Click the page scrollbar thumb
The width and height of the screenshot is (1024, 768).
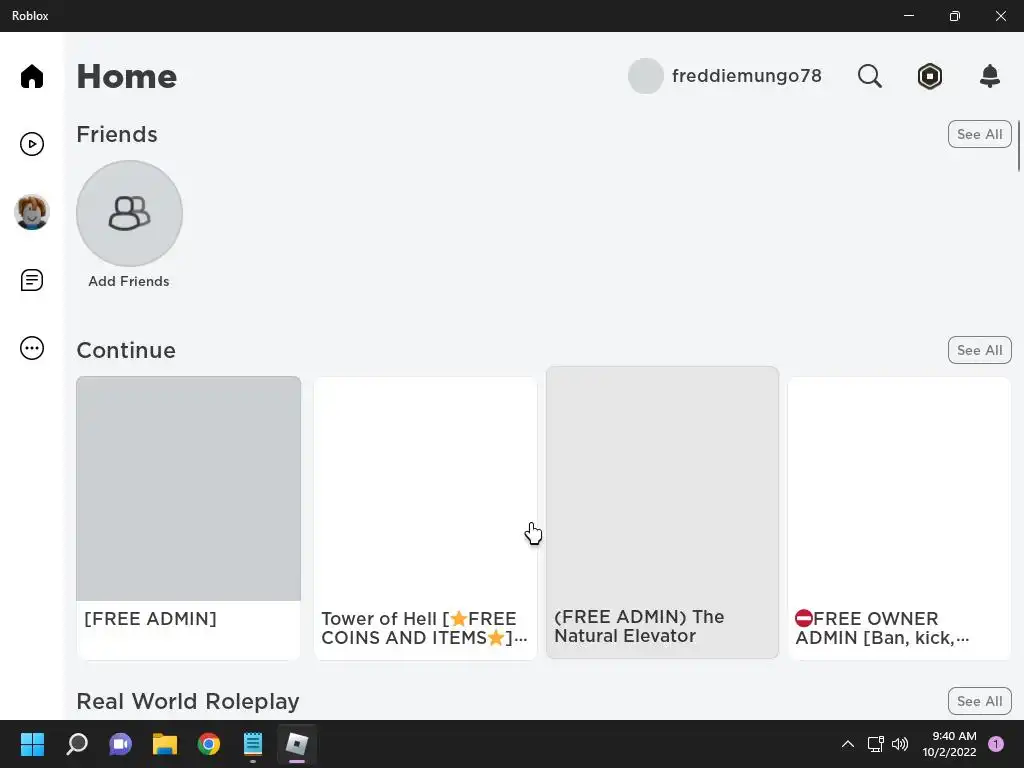[1018, 146]
